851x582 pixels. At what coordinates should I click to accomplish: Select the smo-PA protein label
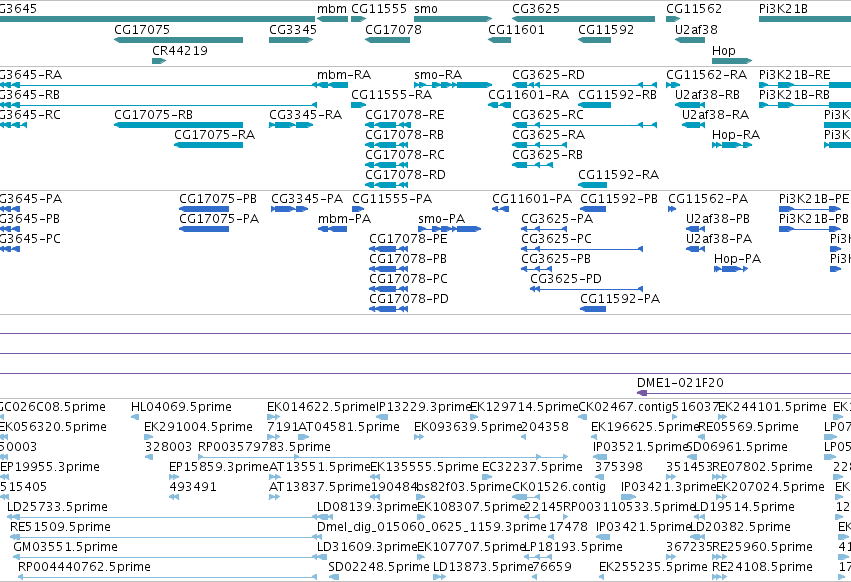[x=442, y=219]
